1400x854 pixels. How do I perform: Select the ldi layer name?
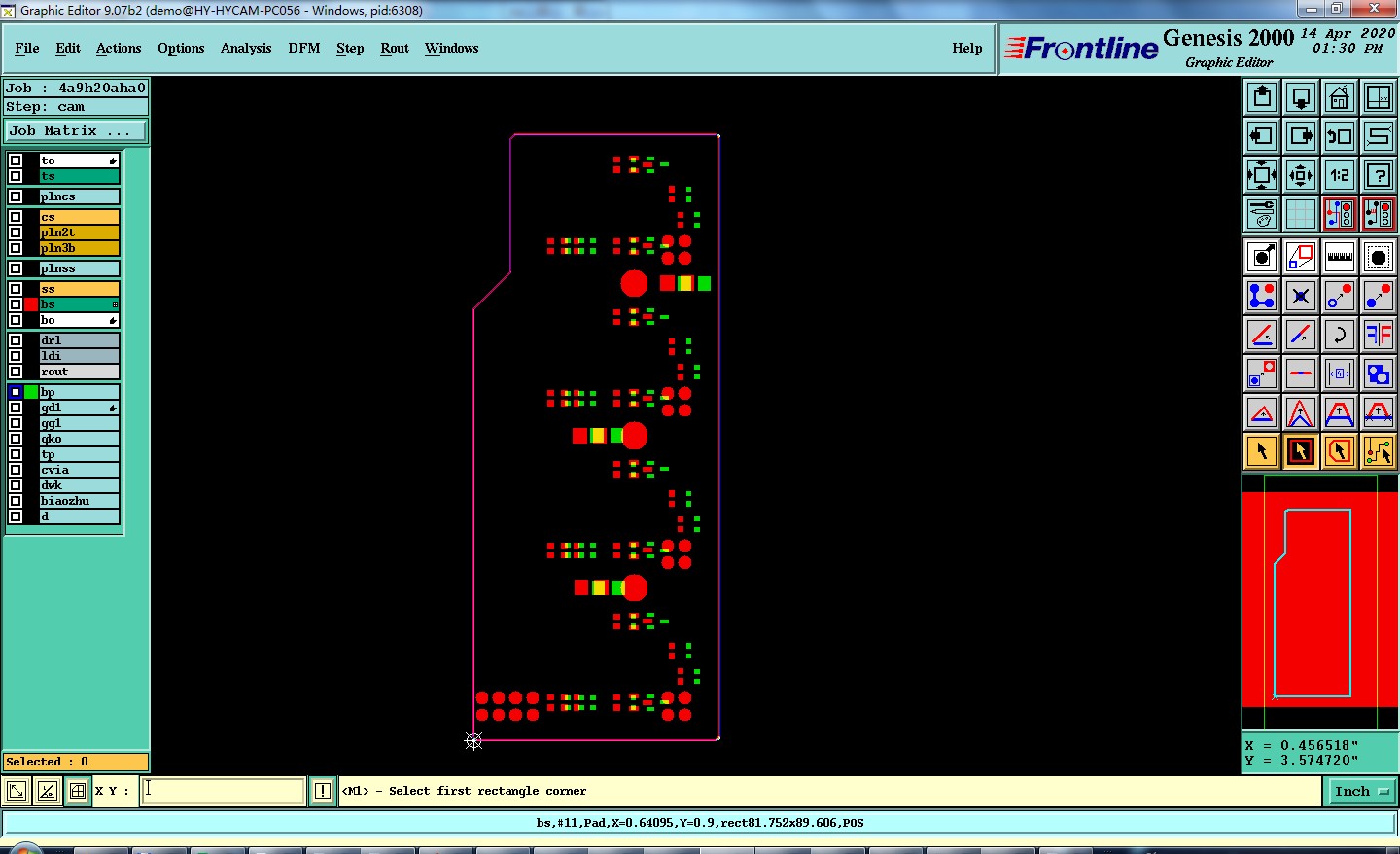(79, 356)
